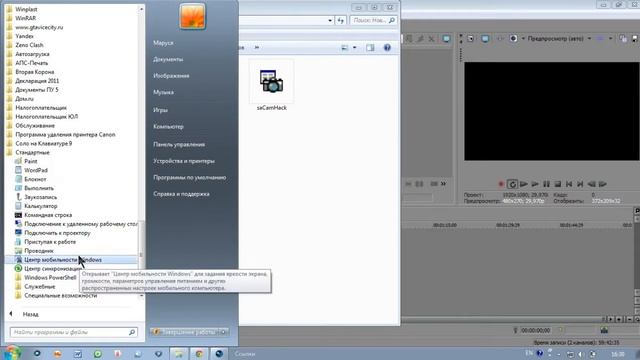Viewport: 640px width, 360px height.
Task: Open Изображения from Start menu right pane
Action: (171, 76)
